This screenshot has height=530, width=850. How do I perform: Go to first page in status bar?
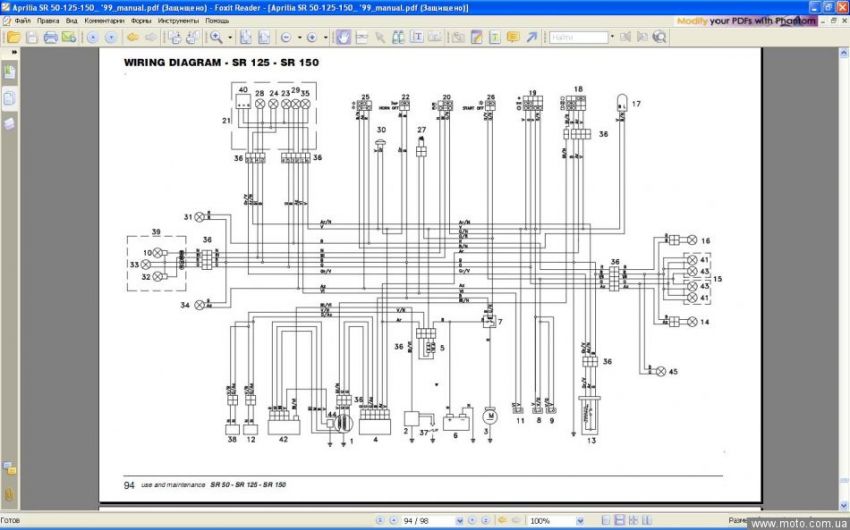(379, 520)
